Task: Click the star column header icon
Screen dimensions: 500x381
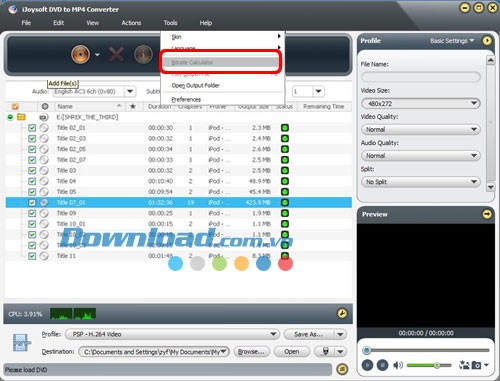Action: (133, 106)
